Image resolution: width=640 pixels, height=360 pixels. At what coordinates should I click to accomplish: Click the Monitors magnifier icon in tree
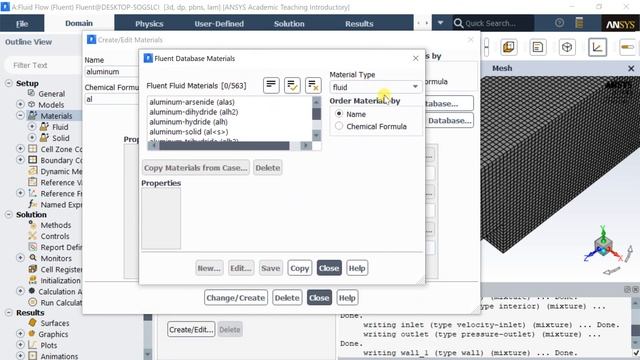point(33,258)
